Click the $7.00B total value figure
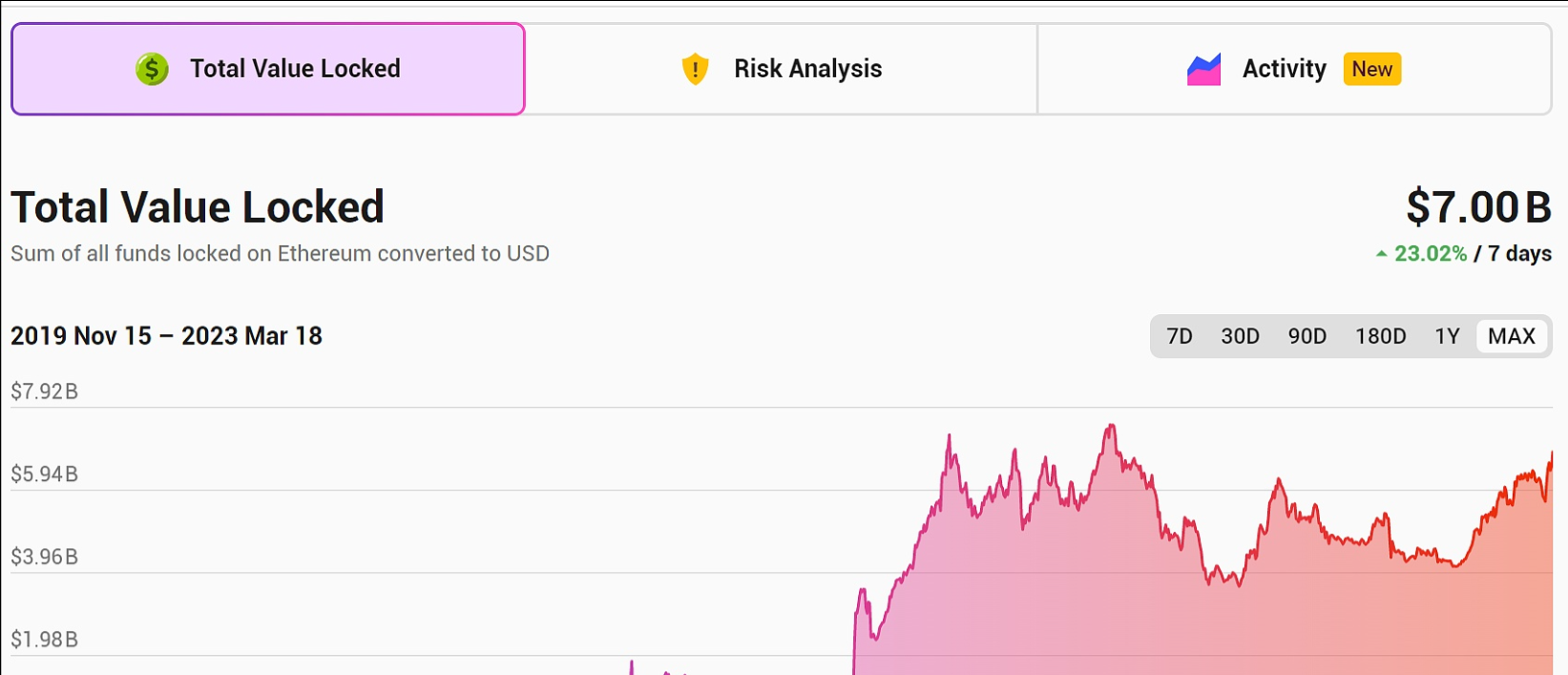The width and height of the screenshot is (1568, 675). [1478, 207]
